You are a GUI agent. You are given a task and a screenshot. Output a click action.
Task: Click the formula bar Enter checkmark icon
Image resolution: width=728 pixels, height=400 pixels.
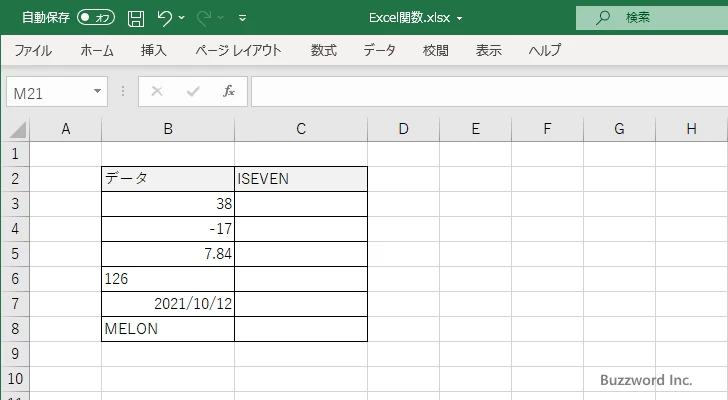tap(193, 91)
